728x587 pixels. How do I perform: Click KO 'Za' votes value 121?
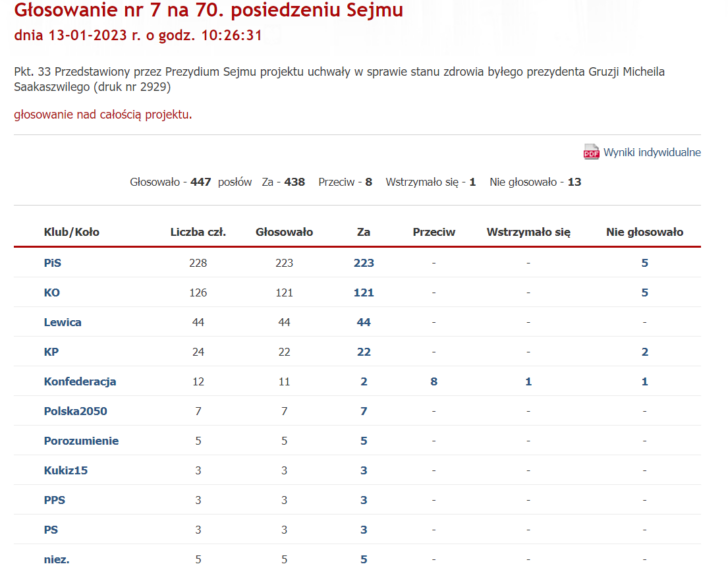(364, 293)
